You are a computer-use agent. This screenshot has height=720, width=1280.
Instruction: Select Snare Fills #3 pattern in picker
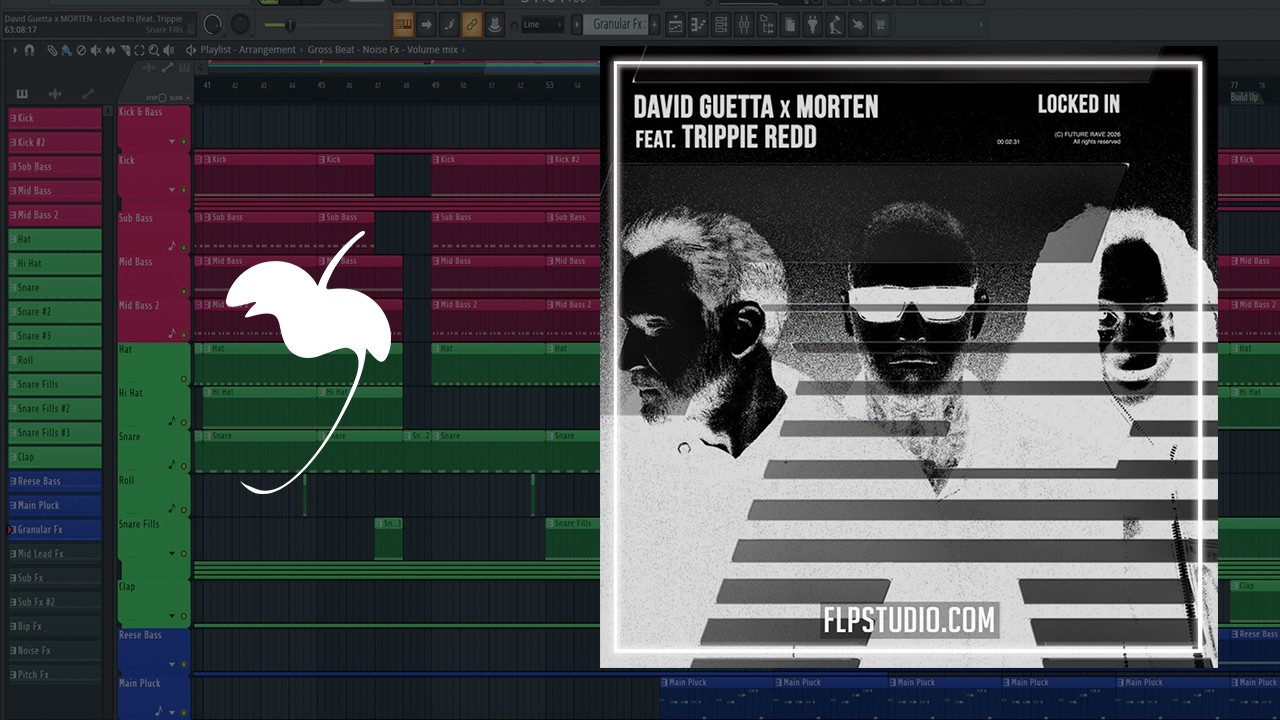click(x=55, y=433)
